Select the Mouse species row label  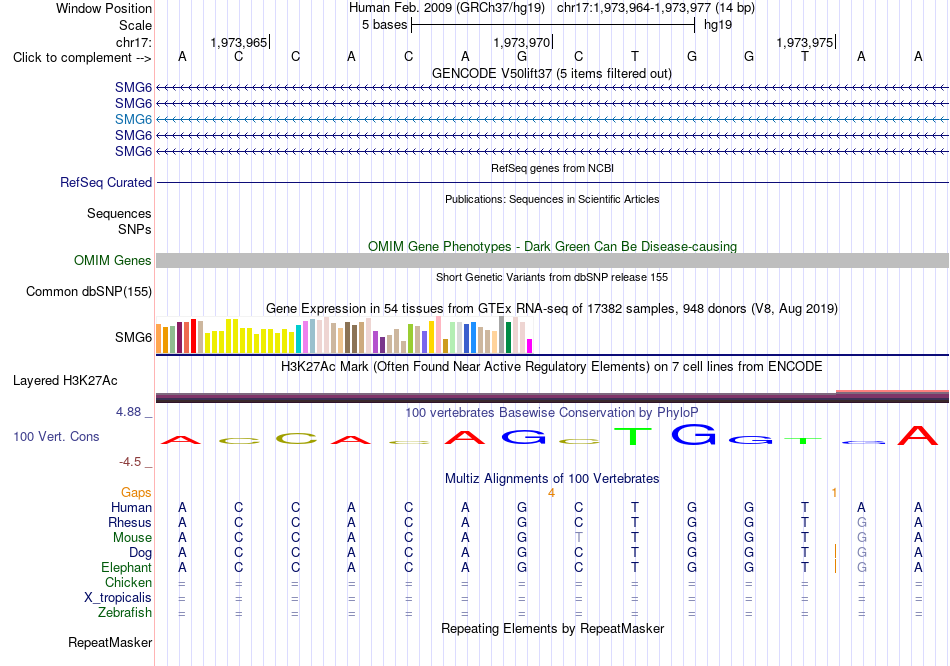coord(133,538)
